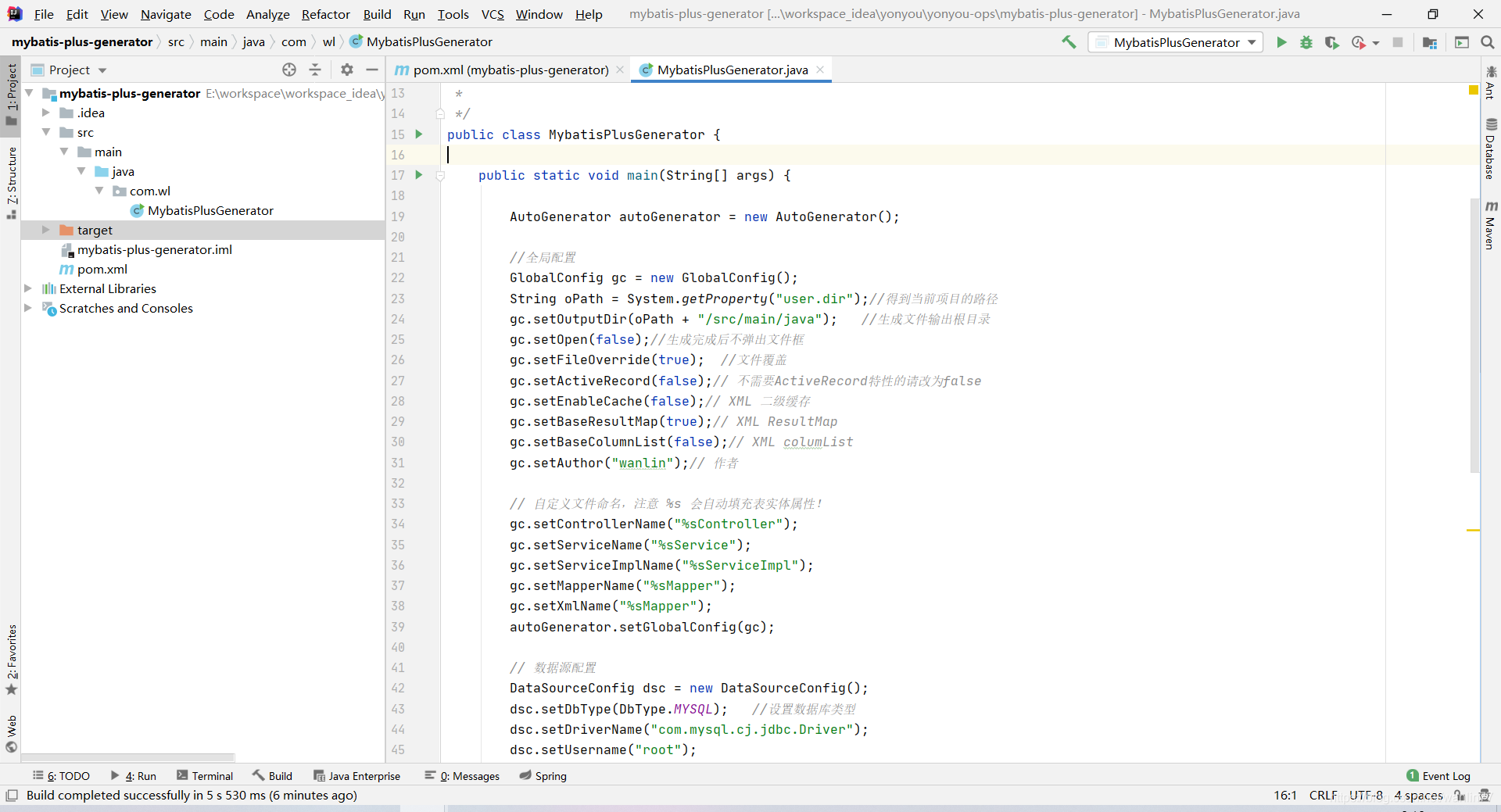Change file encoding UTF-8 in status bar
The image size is (1501, 812).
(x=1366, y=795)
